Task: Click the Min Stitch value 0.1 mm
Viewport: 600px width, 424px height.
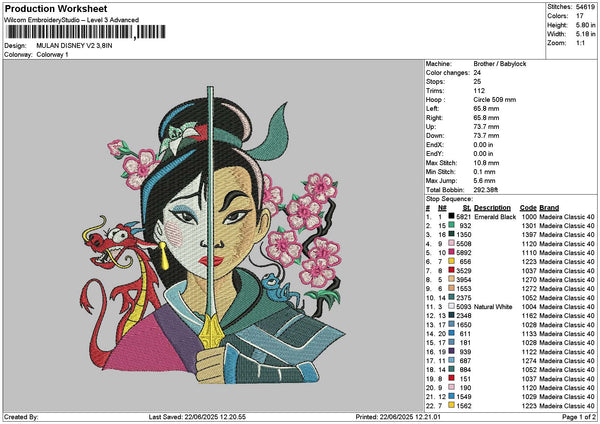Action: 484,172
